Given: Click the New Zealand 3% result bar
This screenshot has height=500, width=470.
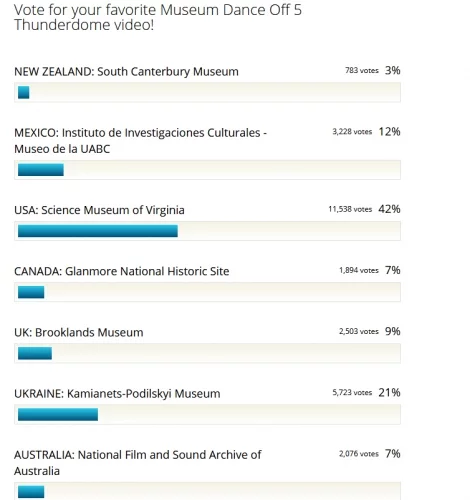Looking at the screenshot, I should [x=23, y=92].
